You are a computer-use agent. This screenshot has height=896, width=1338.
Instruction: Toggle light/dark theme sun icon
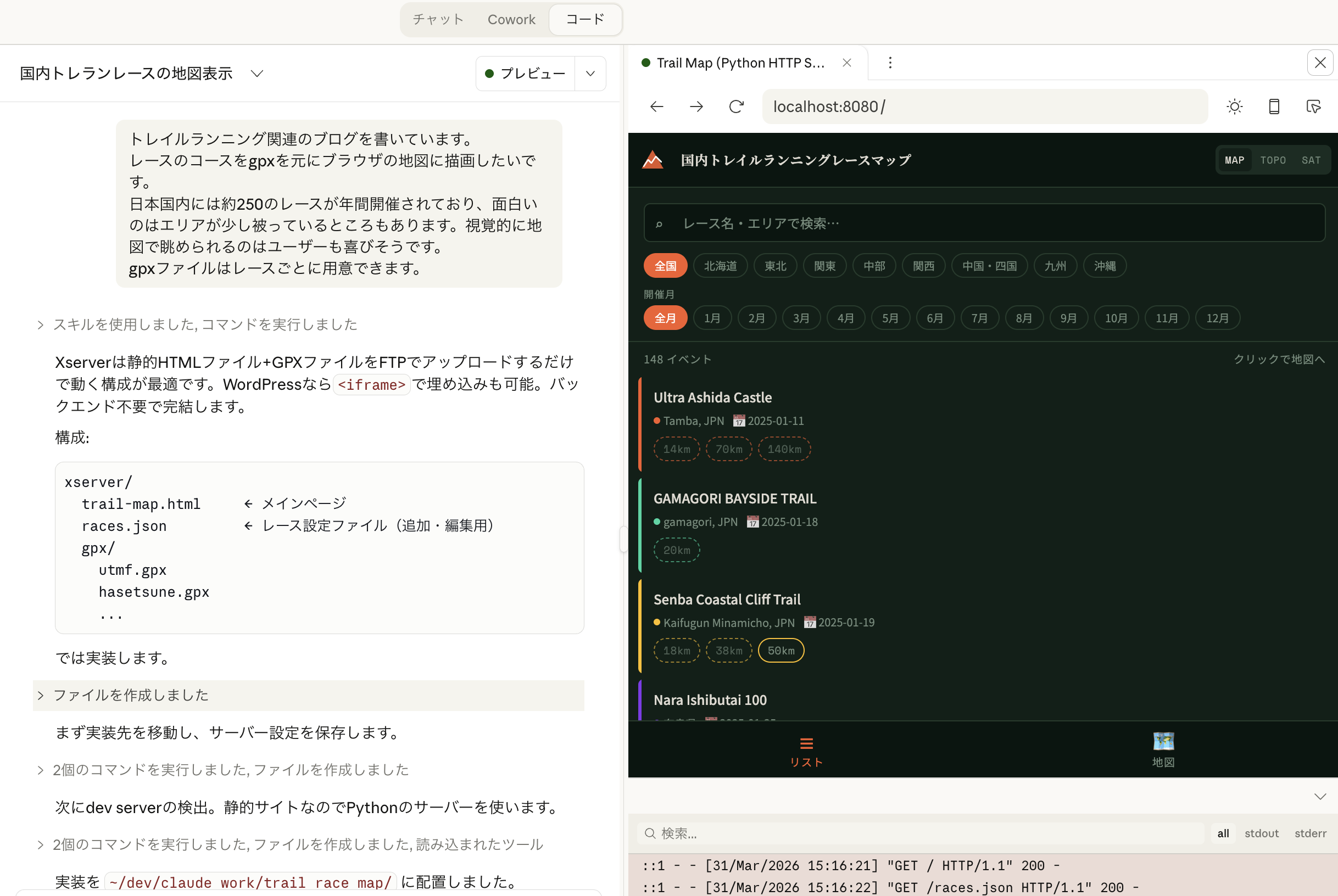point(1234,107)
